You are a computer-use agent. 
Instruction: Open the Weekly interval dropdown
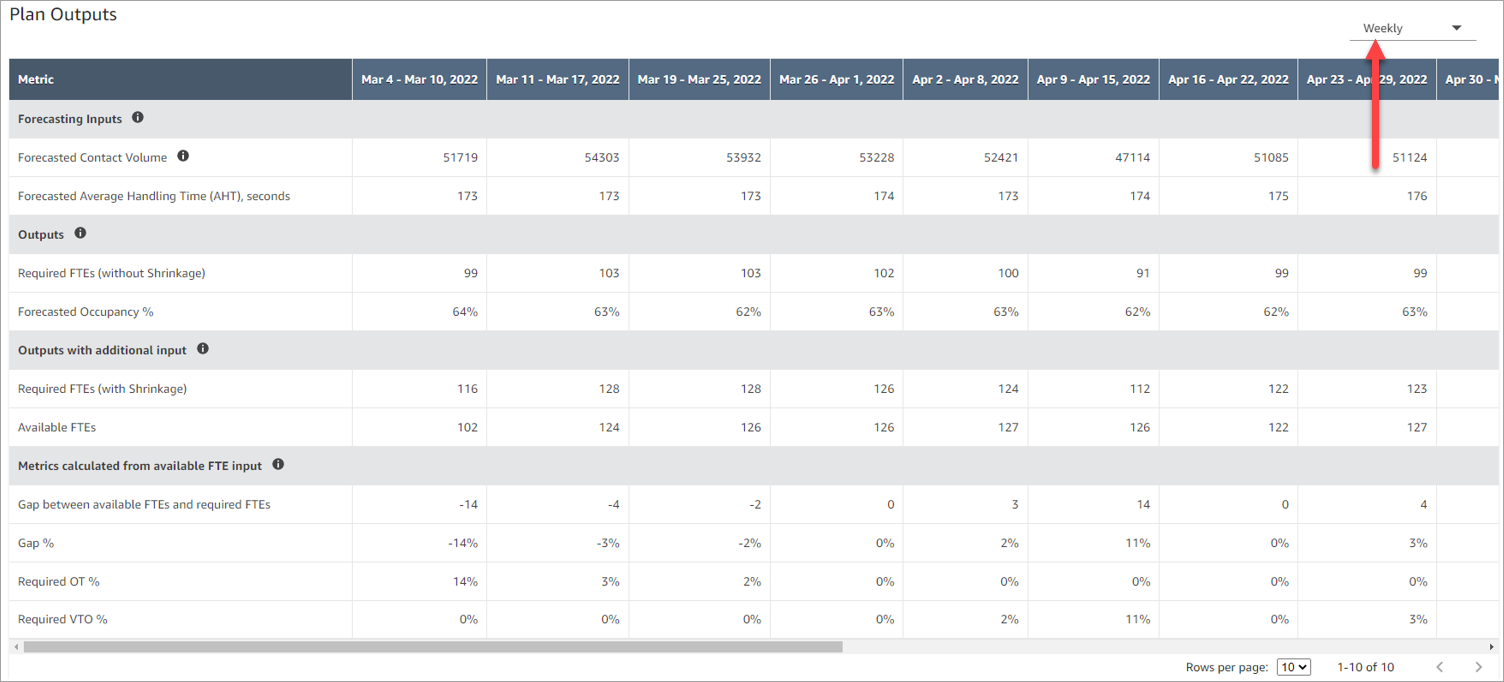(x=1412, y=28)
